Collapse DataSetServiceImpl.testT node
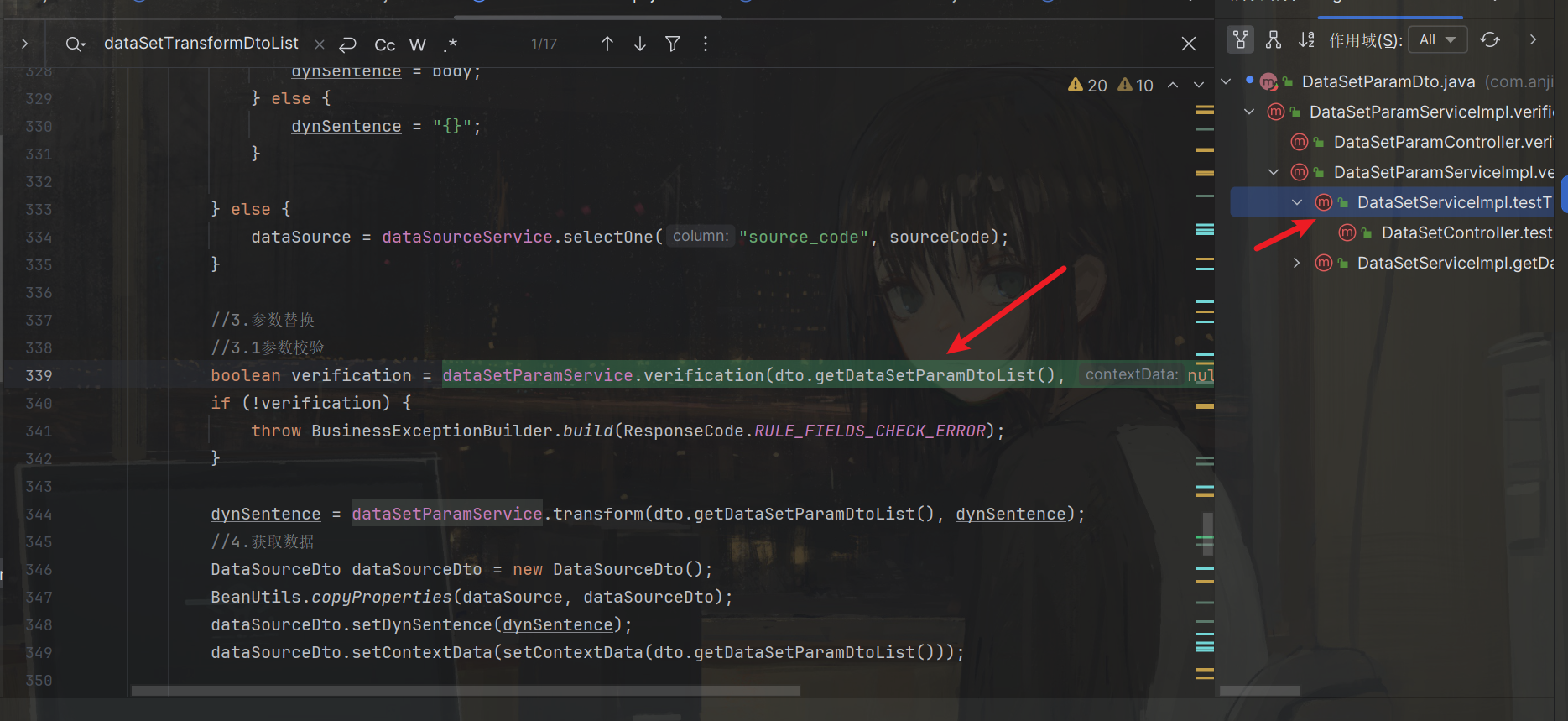The height and width of the screenshot is (721, 1568). point(1297,202)
